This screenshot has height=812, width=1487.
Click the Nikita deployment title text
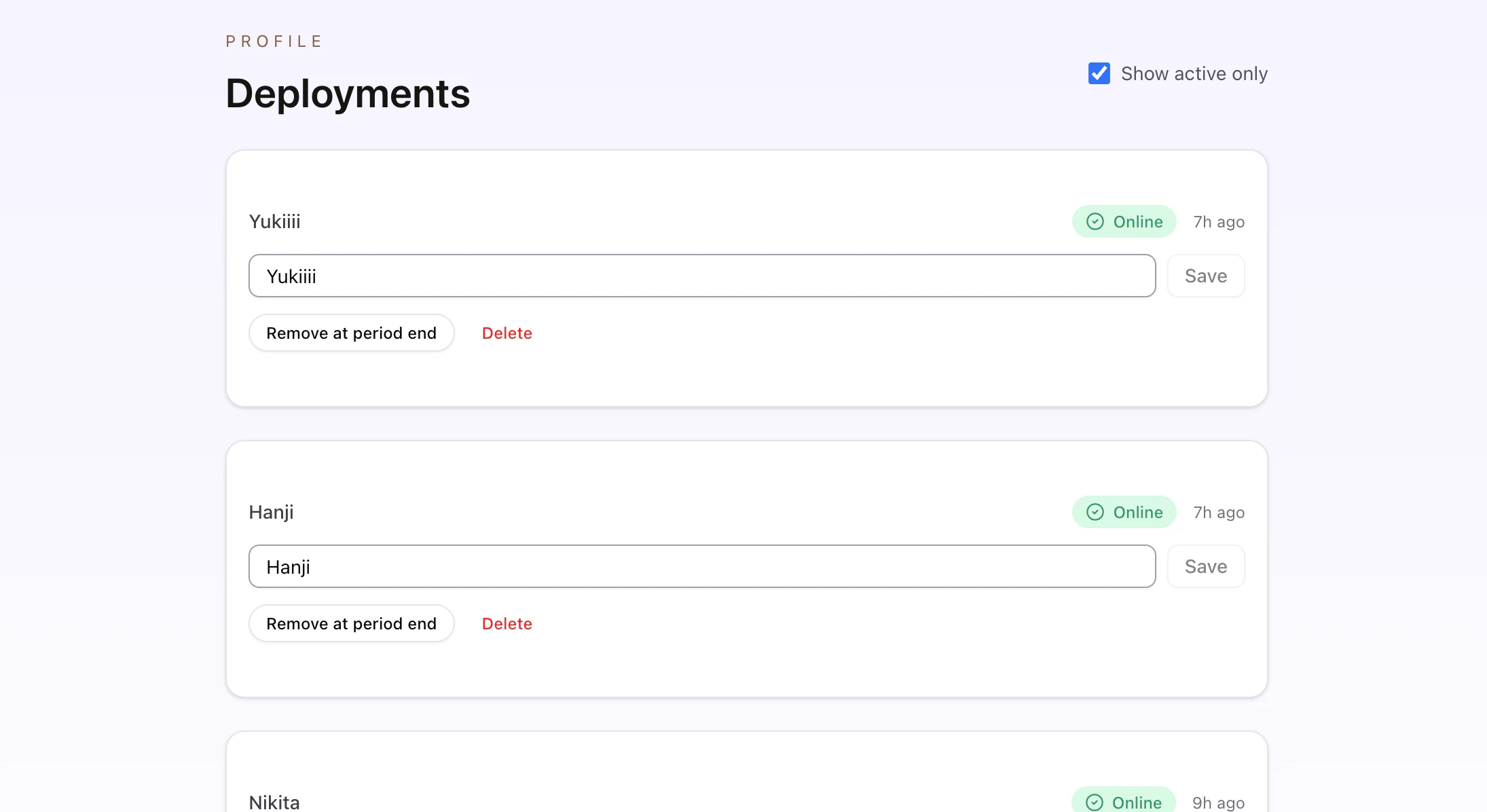click(274, 802)
